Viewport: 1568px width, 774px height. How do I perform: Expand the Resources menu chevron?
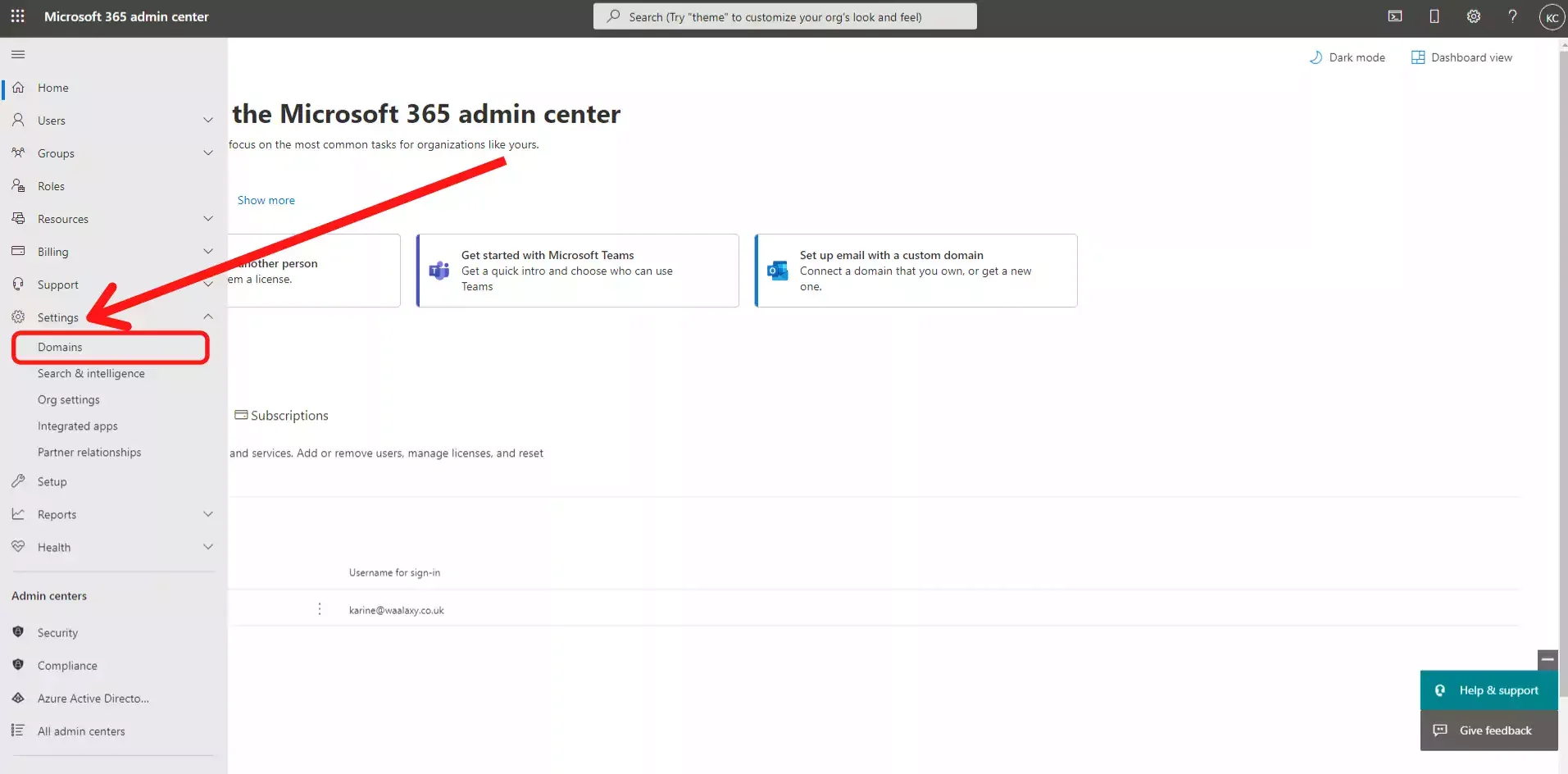pyautogui.click(x=208, y=219)
